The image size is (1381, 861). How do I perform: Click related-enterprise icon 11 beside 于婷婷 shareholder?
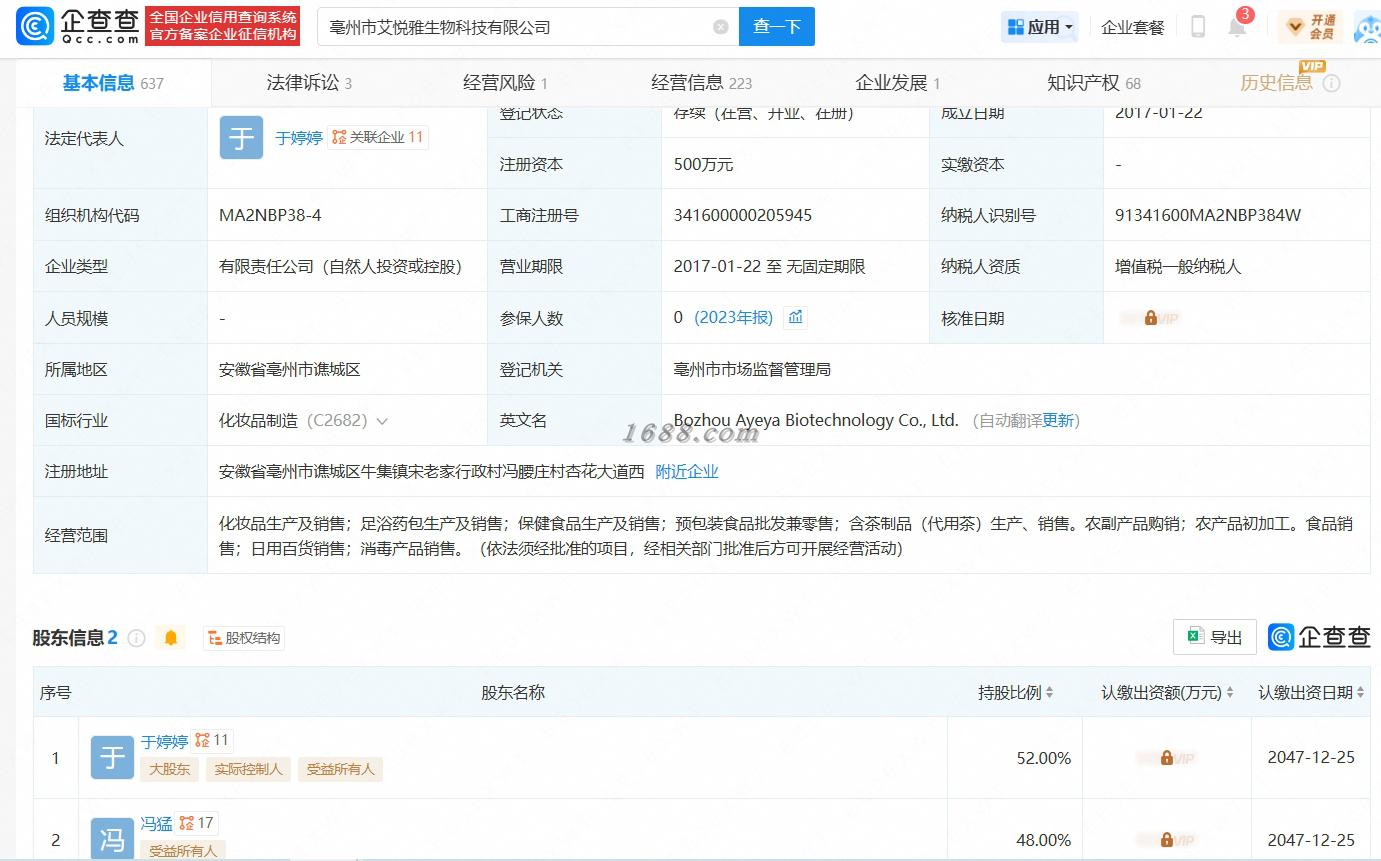pyautogui.click(x=212, y=741)
